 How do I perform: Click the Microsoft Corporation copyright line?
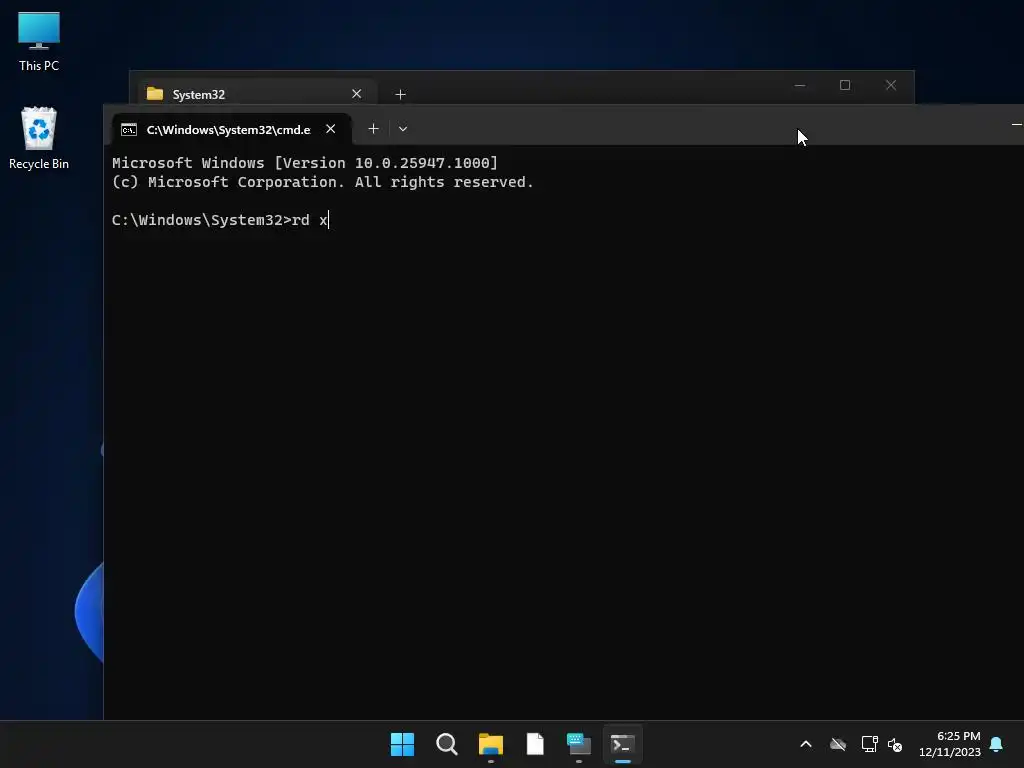[x=323, y=182]
